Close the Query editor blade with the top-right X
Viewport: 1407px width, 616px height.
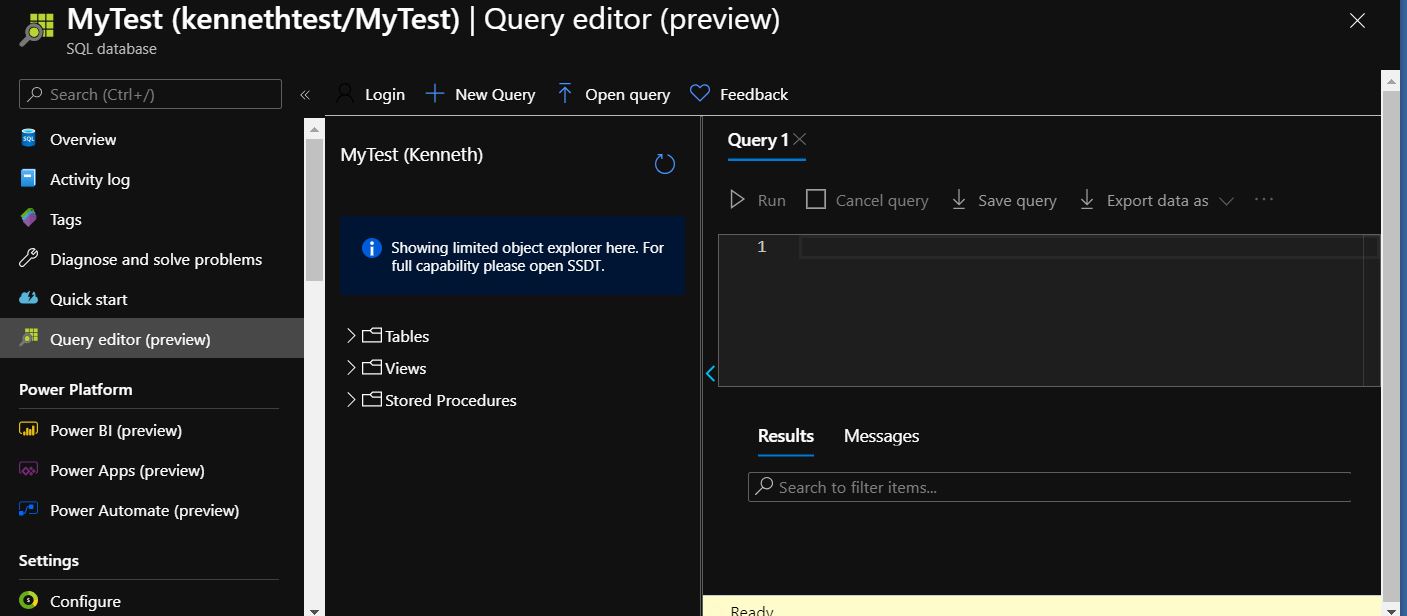pyautogui.click(x=1357, y=20)
